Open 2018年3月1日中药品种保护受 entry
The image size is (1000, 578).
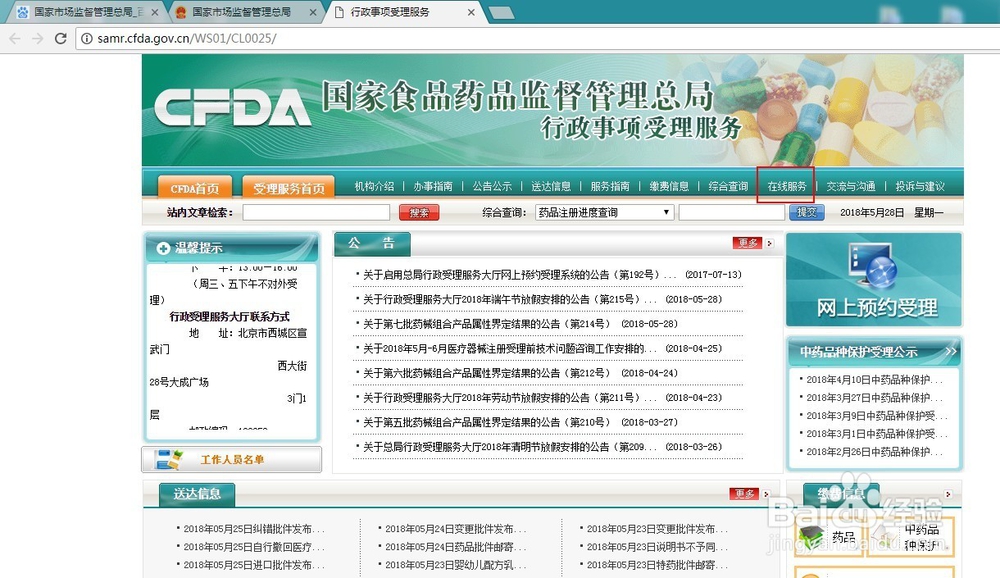[876, 434]
